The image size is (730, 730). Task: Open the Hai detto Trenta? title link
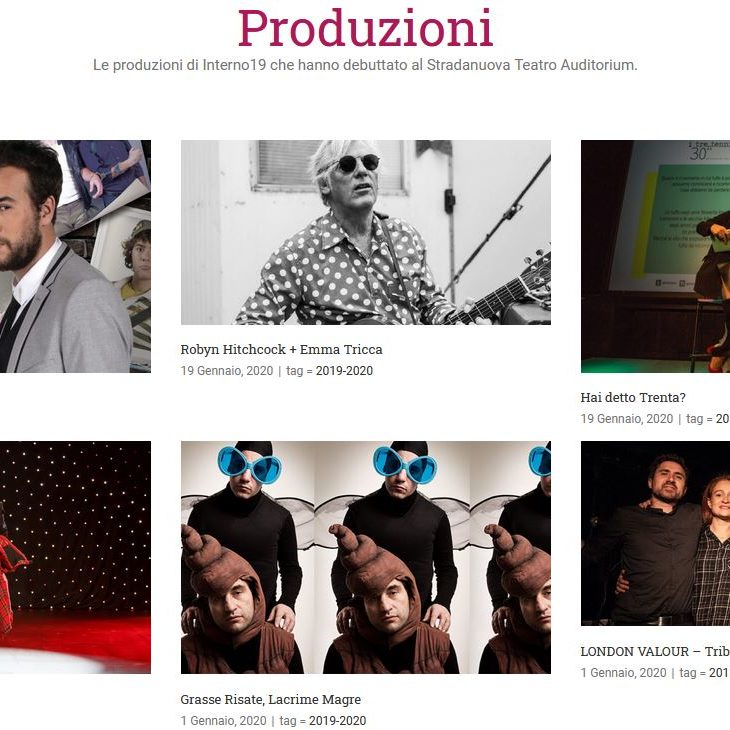click(x=633, y=398)
